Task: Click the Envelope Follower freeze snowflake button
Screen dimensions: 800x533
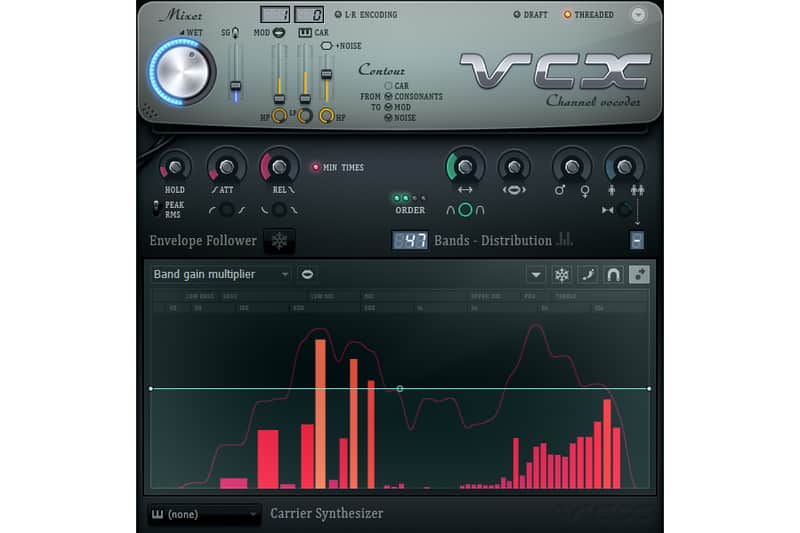Action: click(x=279, y=241)
